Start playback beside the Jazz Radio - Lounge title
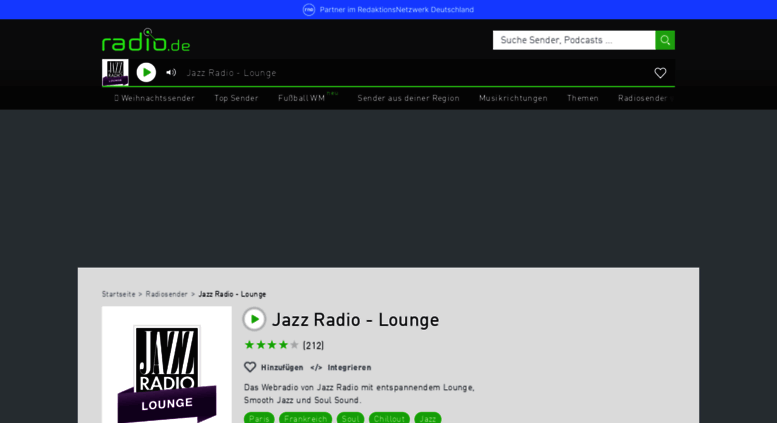Viewport: 777px width, 423px height. click(254, 319)
